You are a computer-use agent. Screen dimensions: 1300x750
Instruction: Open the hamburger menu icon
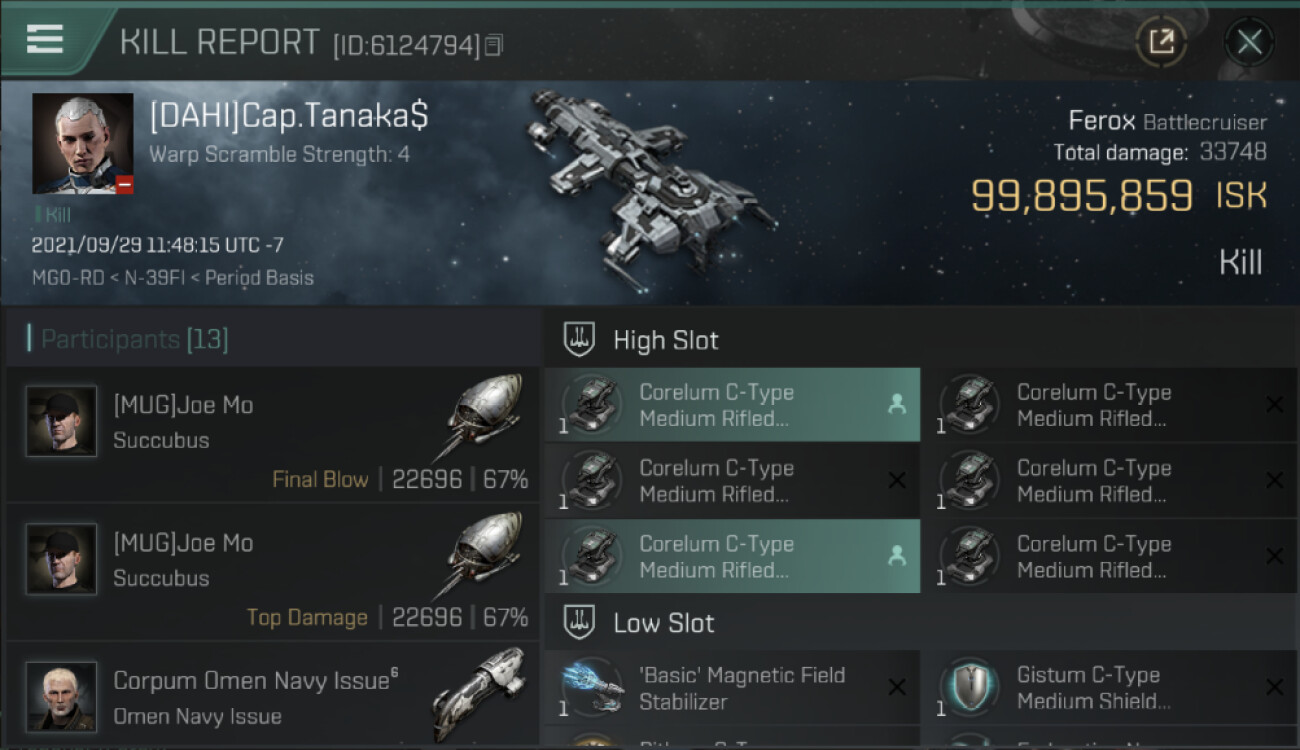pos(45,39)
